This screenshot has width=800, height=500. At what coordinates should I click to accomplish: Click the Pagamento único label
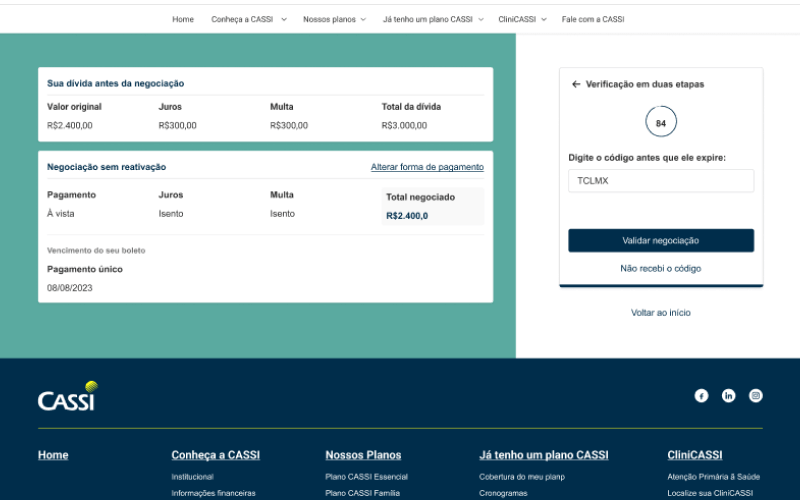point(85,269)
